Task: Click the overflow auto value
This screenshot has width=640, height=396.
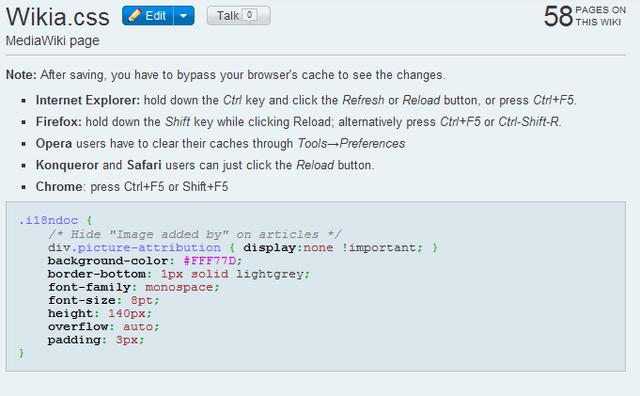Action: [x=138, y=327]
